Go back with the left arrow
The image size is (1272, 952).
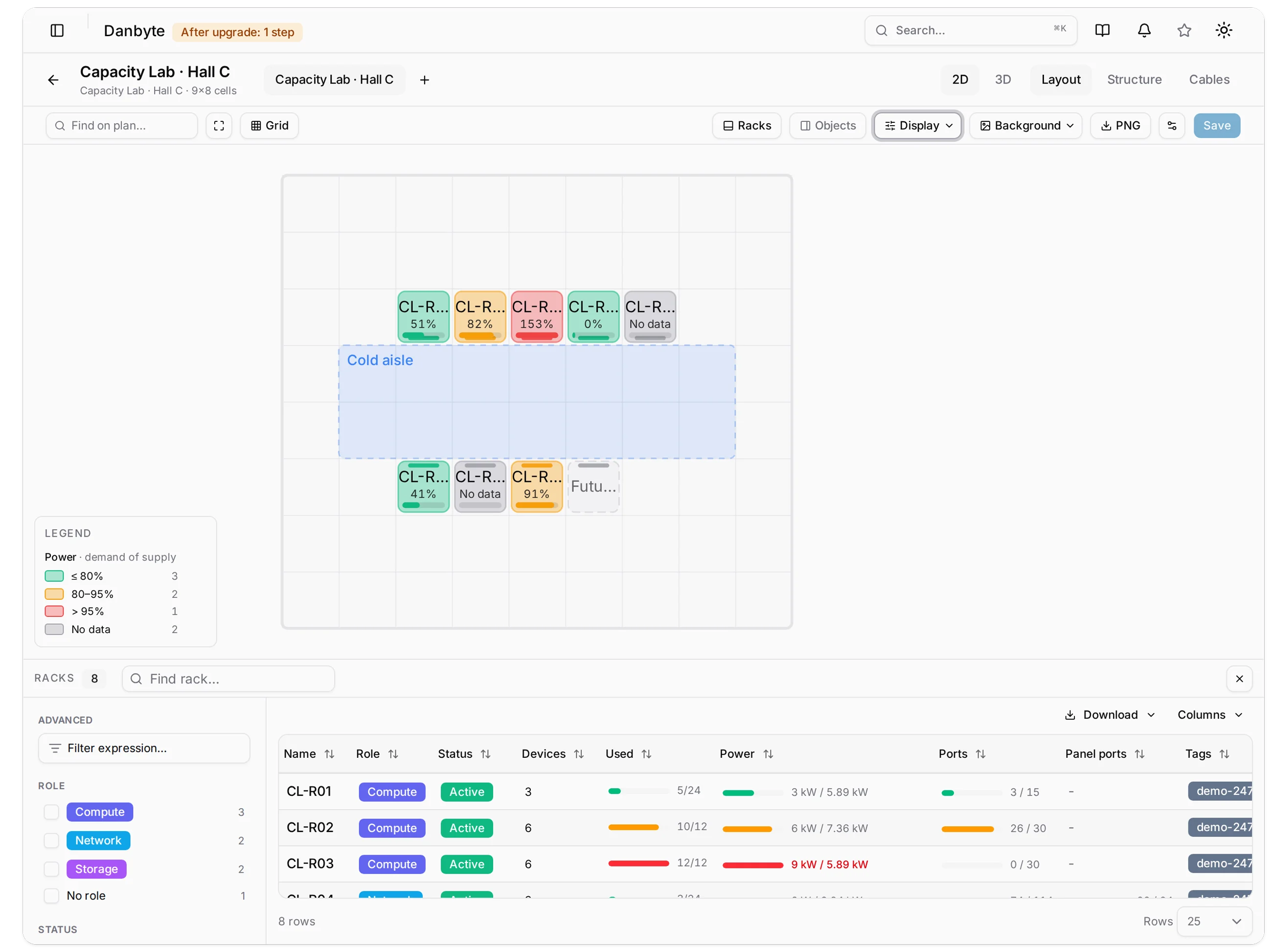[x=53, y=80]
